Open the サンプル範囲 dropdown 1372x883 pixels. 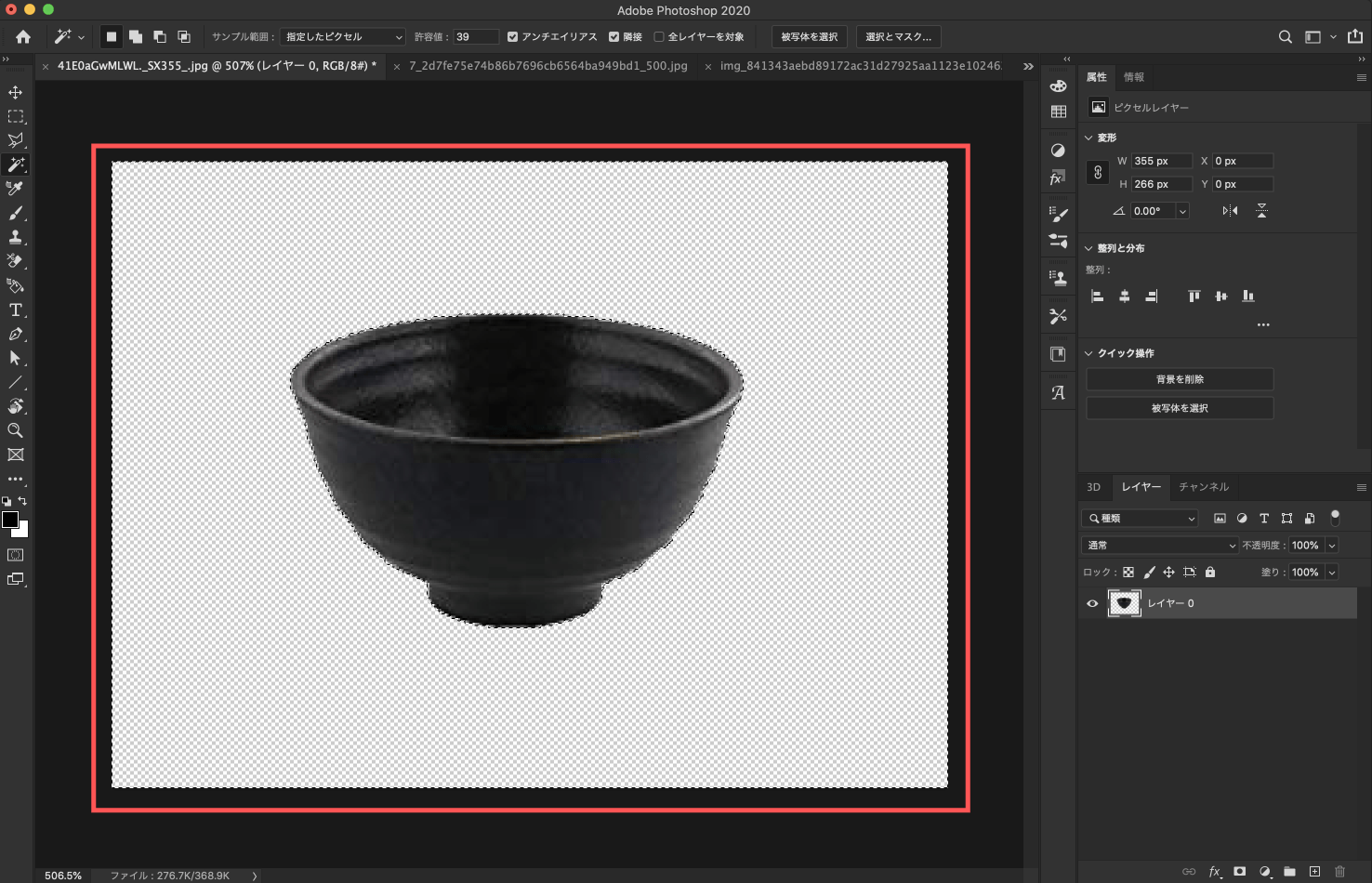tap(343, 37)
